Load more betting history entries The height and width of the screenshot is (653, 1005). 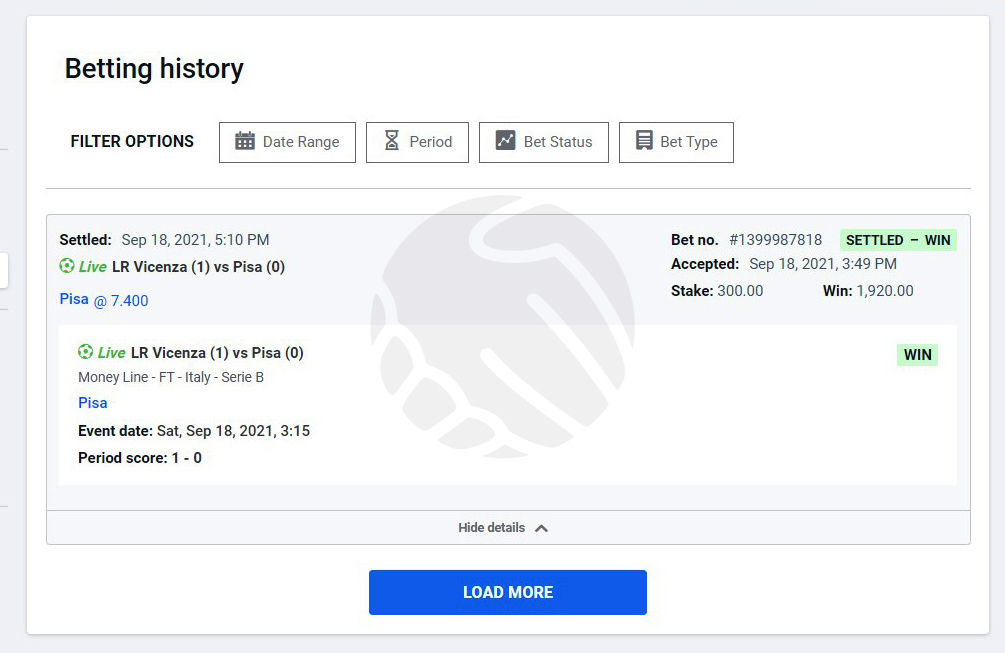(x=508, y=592)
